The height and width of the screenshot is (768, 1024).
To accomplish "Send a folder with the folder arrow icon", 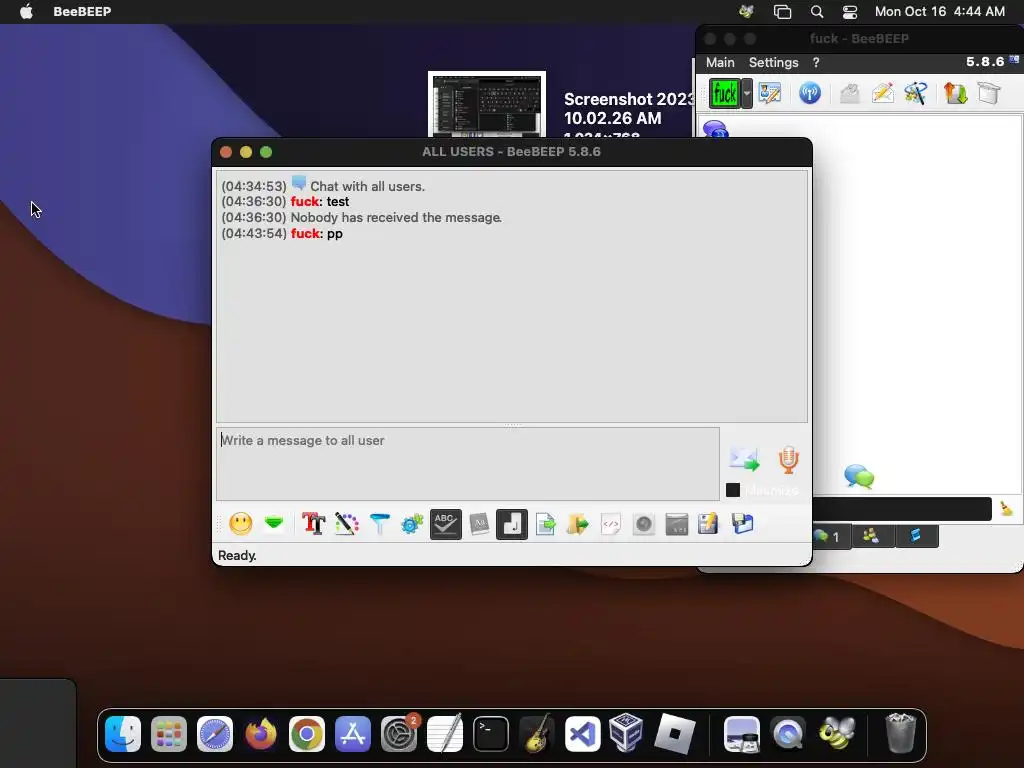I will pyautogui.click(x=577, y=524).
